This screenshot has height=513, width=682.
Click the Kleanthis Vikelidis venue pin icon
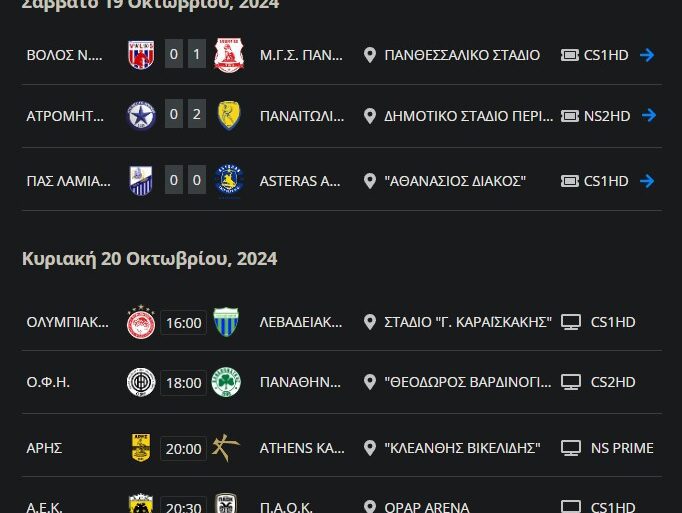370,447
